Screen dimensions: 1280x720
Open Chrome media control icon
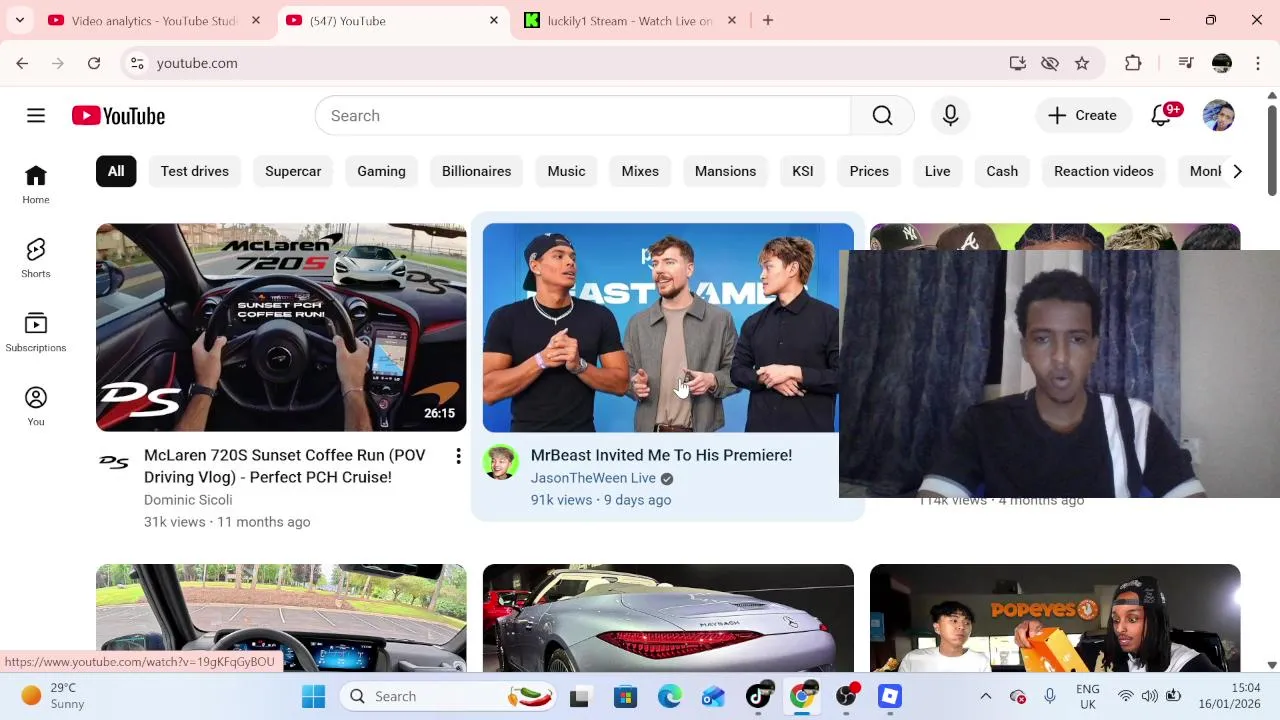[x=1186, y=63]
